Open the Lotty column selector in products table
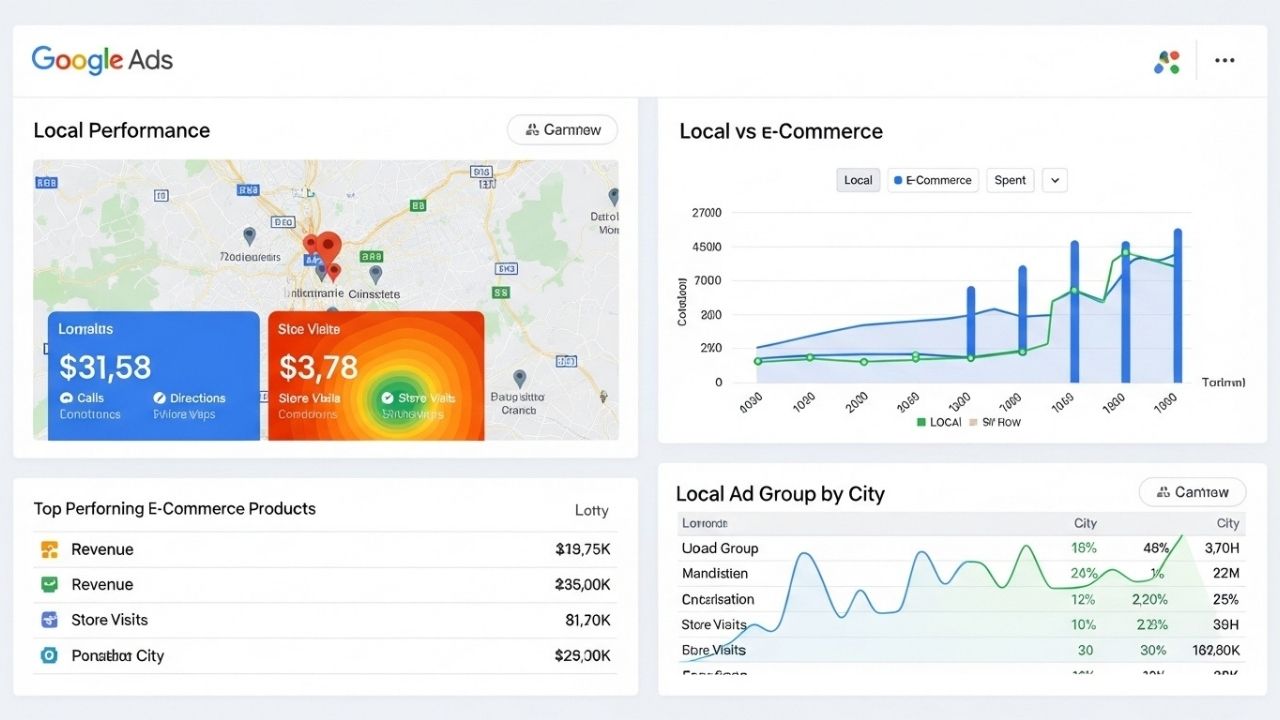 591,510
